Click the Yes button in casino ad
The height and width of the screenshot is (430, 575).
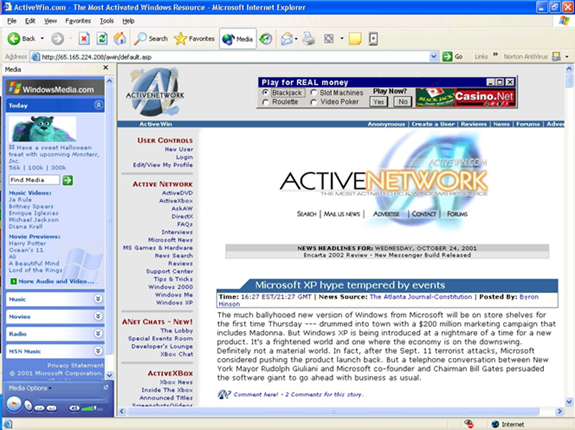click(378, 102)
